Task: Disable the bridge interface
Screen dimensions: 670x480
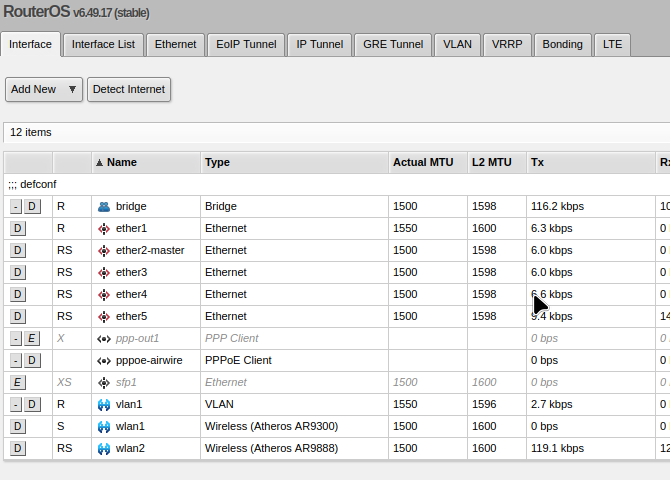Action: click(32, 206)
